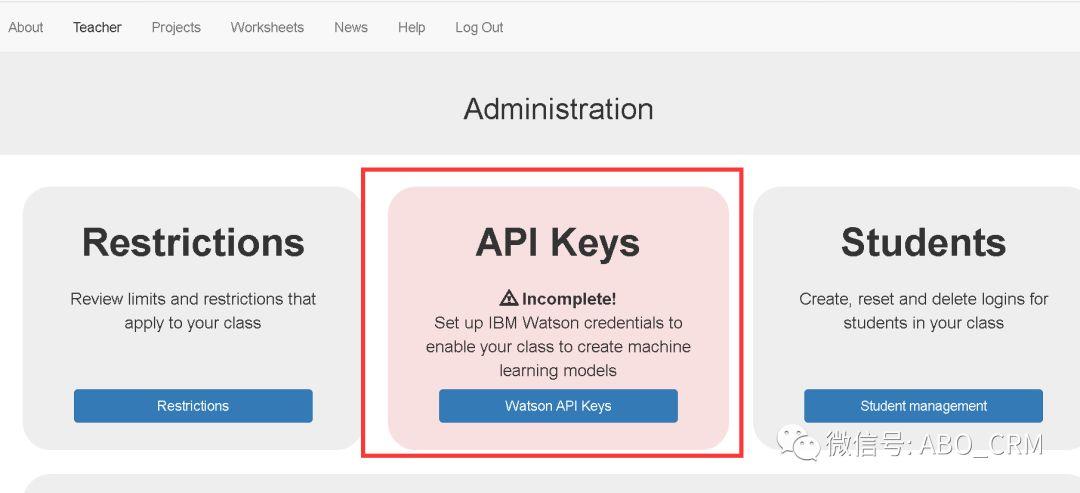Click the warning triangle icon beside Incomplete!
Image resolution: width=1080 pixels, height=493 pixels.
(x=508, y=298)
